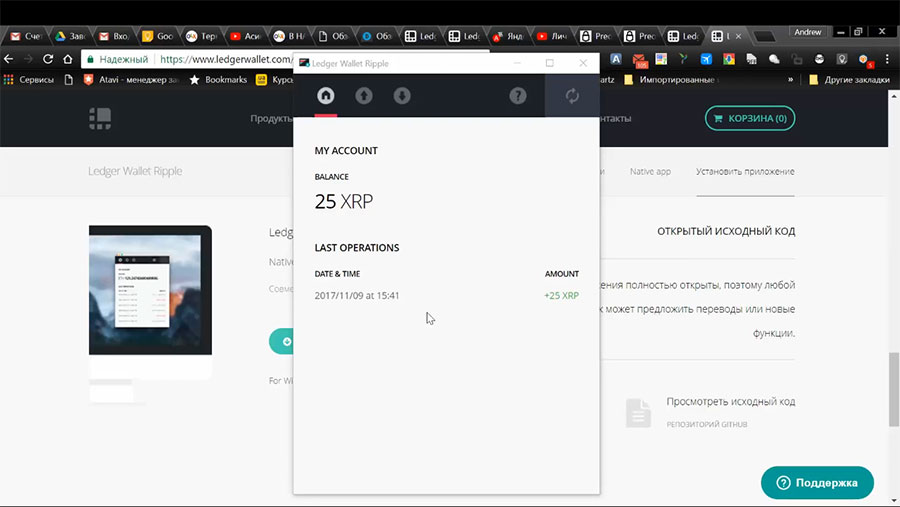This screenshot has height=507, width=900.
Task: Open the help question mark in the wallet
Action: point(518,96)
